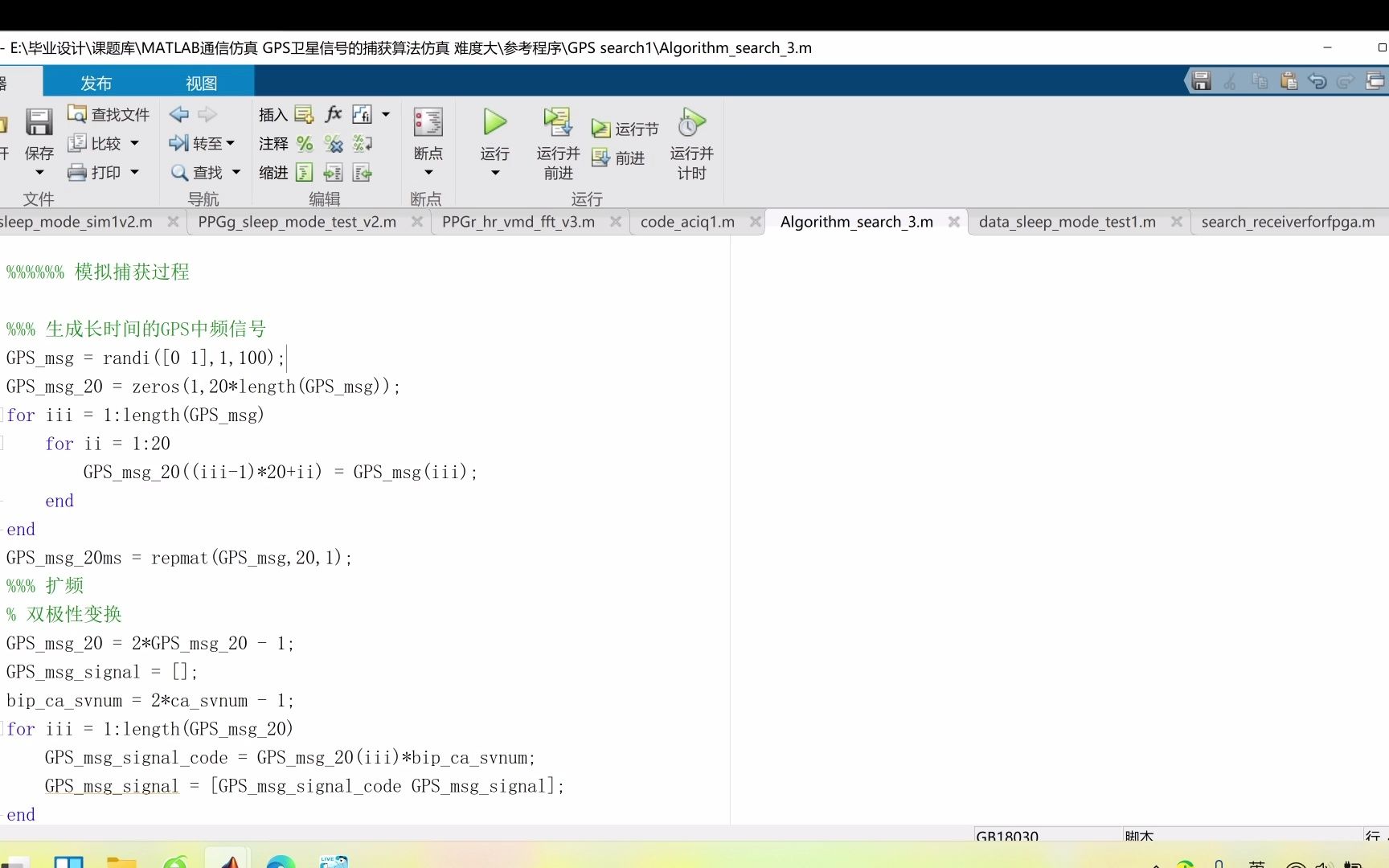Switch to the View (视图) ribbon tab
Viewport: 1389px width, 868px height.
pyautogui.click(x=201, y=83)
